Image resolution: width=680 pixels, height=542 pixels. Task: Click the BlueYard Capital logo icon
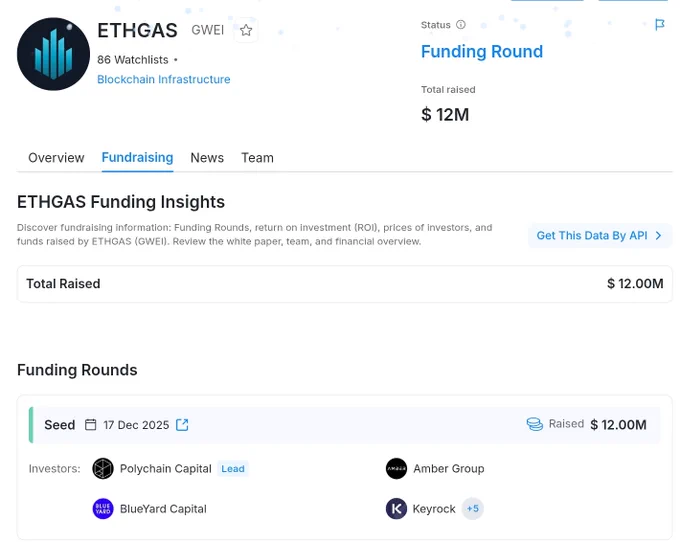point(103,509)
